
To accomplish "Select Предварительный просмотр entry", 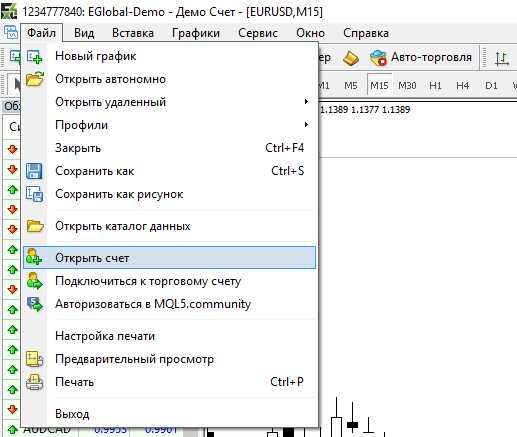I will 169,359.
